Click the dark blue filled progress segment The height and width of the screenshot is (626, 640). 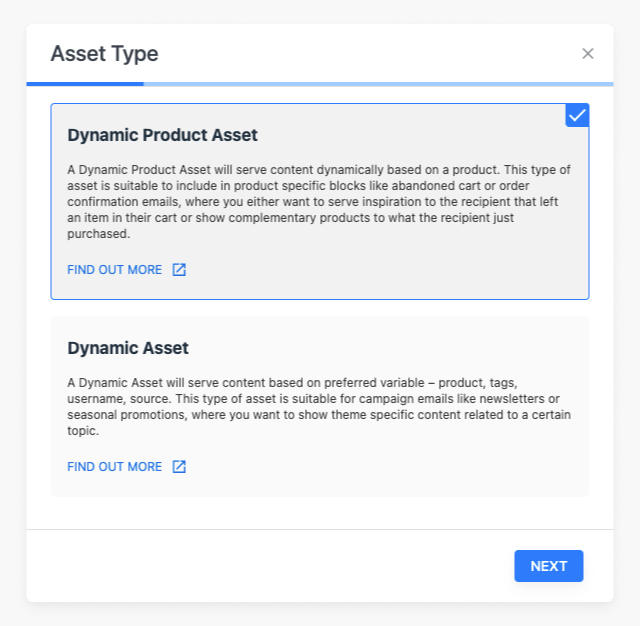point(85,83)
